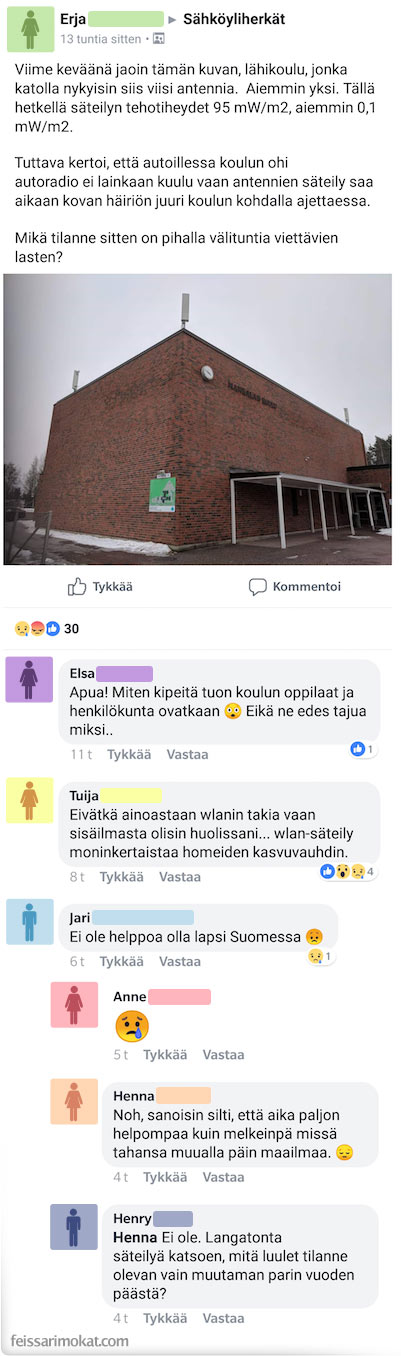Reply to Tuija's comment via Vastaa

pyautogui.click(x=180, y=876)
